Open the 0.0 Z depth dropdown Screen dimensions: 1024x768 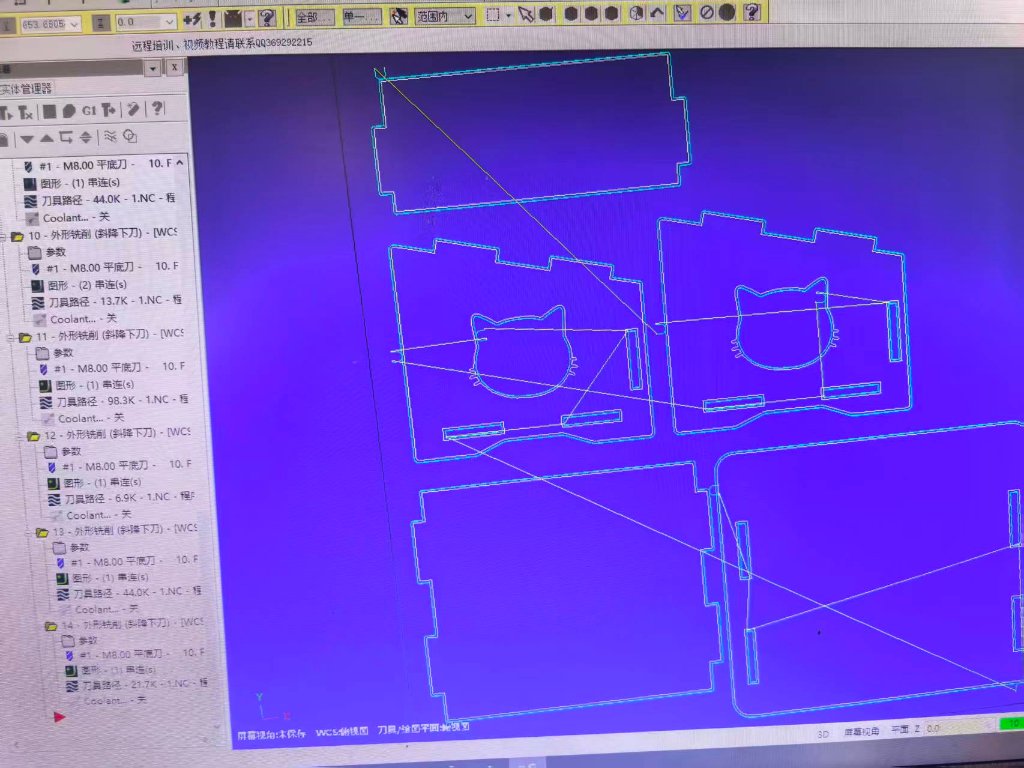(x=170, y=22)
